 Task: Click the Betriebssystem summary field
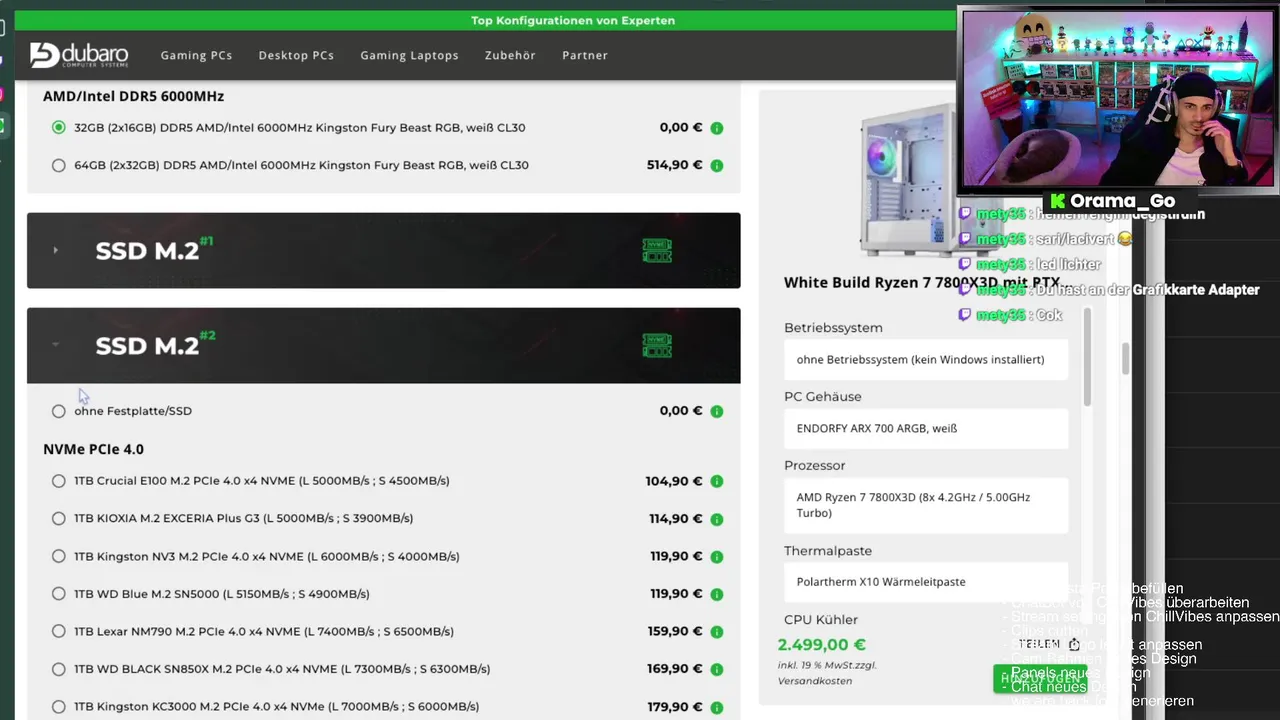(926, 360)
